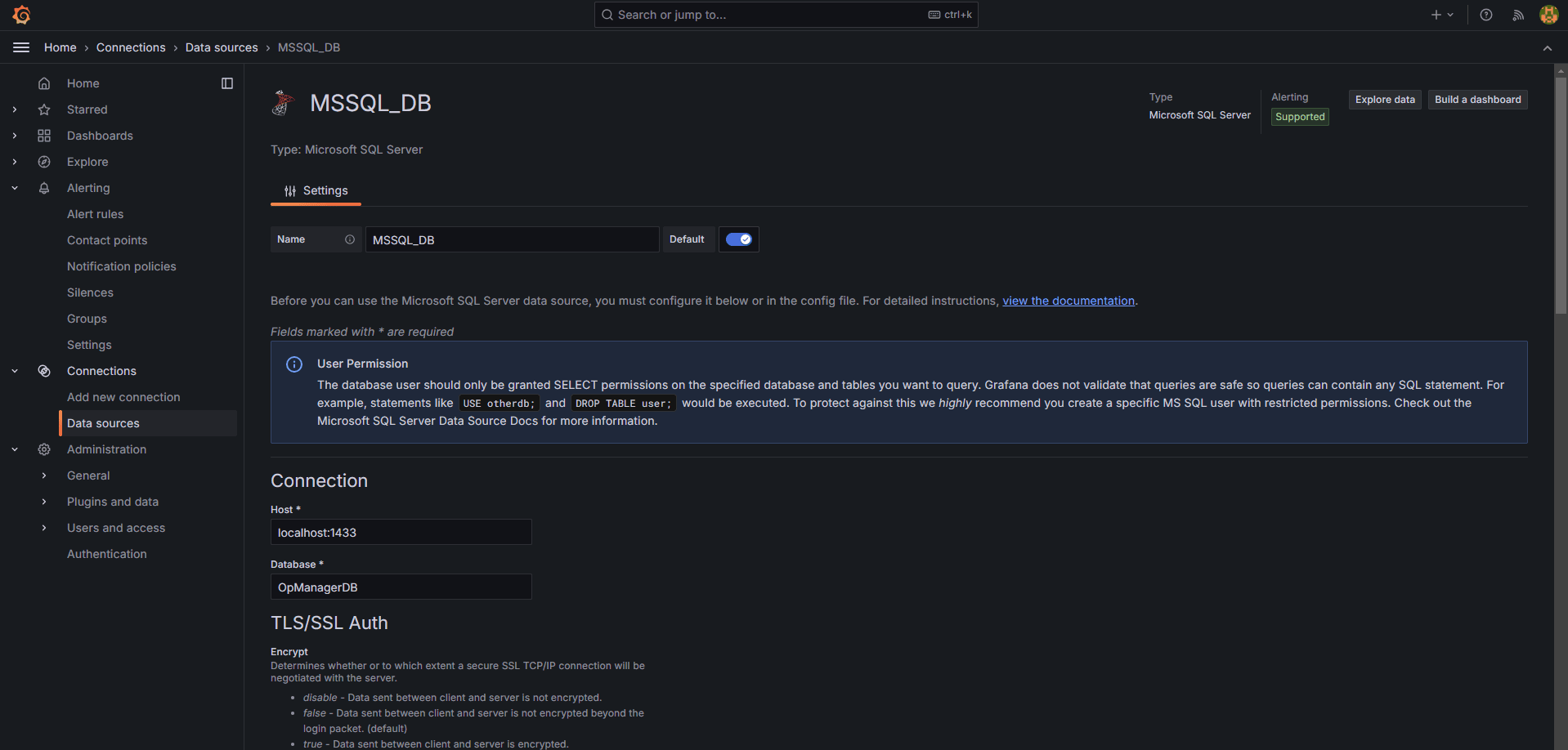The width and height of the screenshot is (1568, 750).
Task: Click the Starred star icon
Action: [x=44, y=109]
